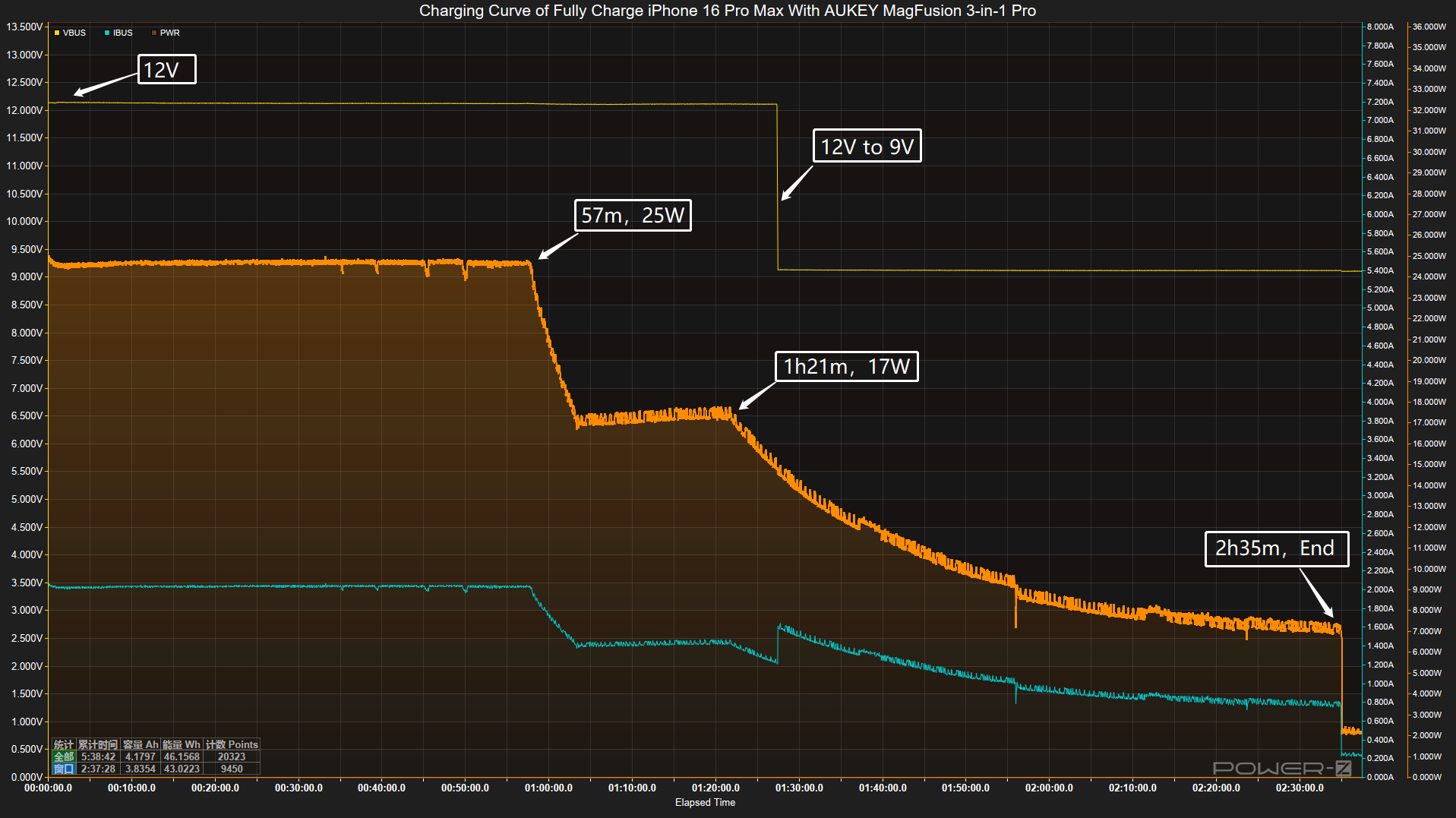1456x818 pixels.
Task: Click the capacity value 3.8354
Action: 141,769
